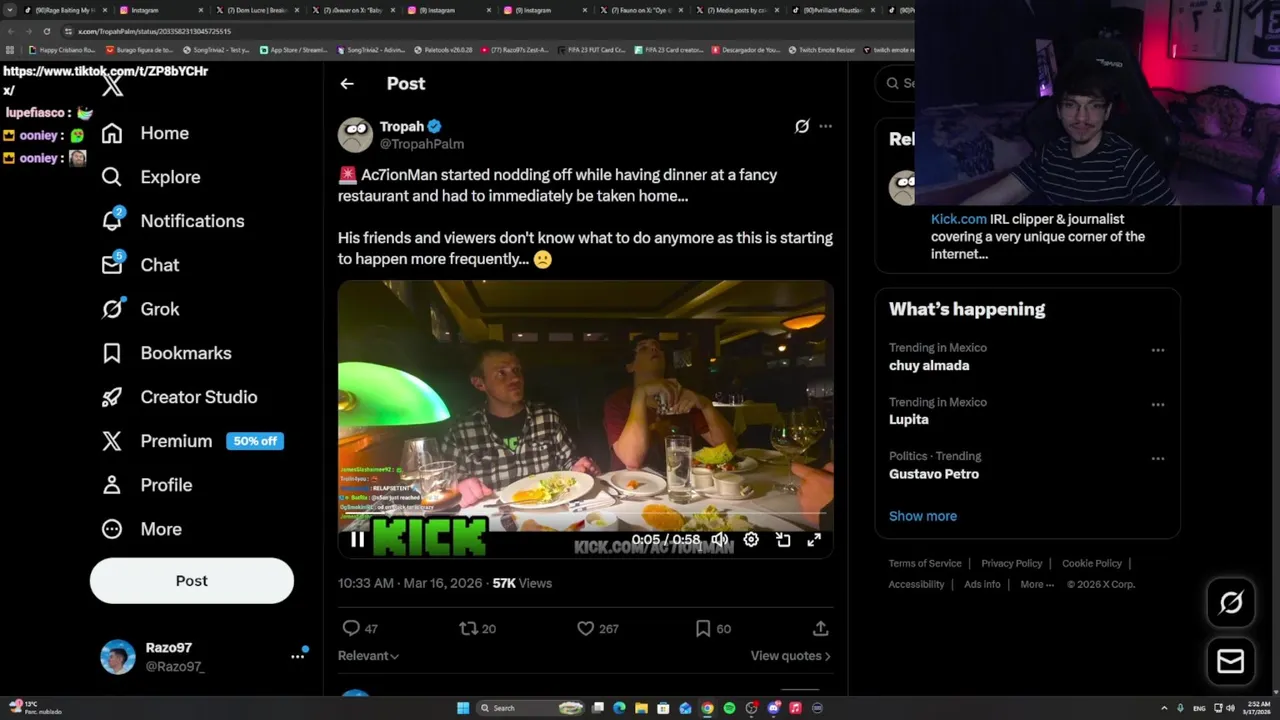Mute the video volume
This screenshot has height=720, width=1280.
(x=719, y=540)
